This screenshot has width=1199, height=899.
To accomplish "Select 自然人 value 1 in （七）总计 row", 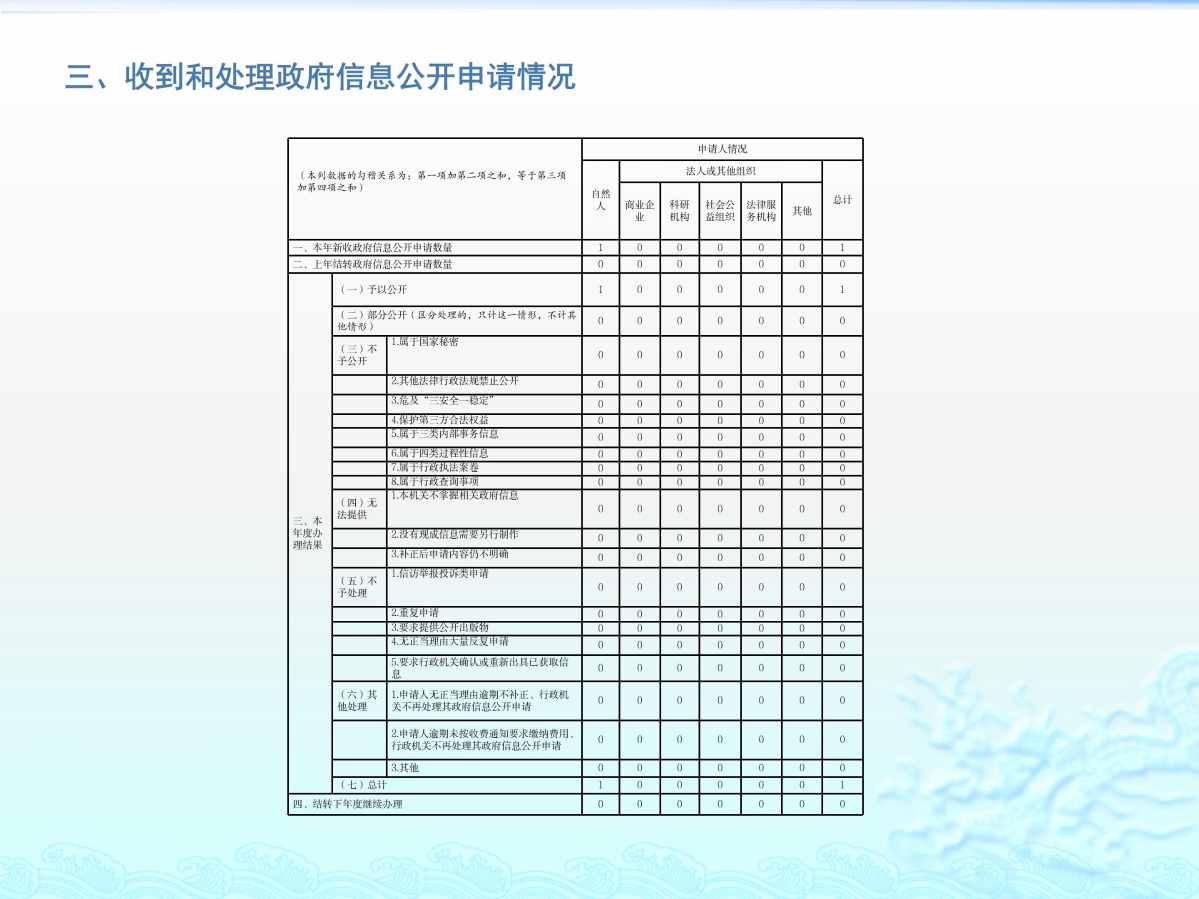I will click(600, 785).
